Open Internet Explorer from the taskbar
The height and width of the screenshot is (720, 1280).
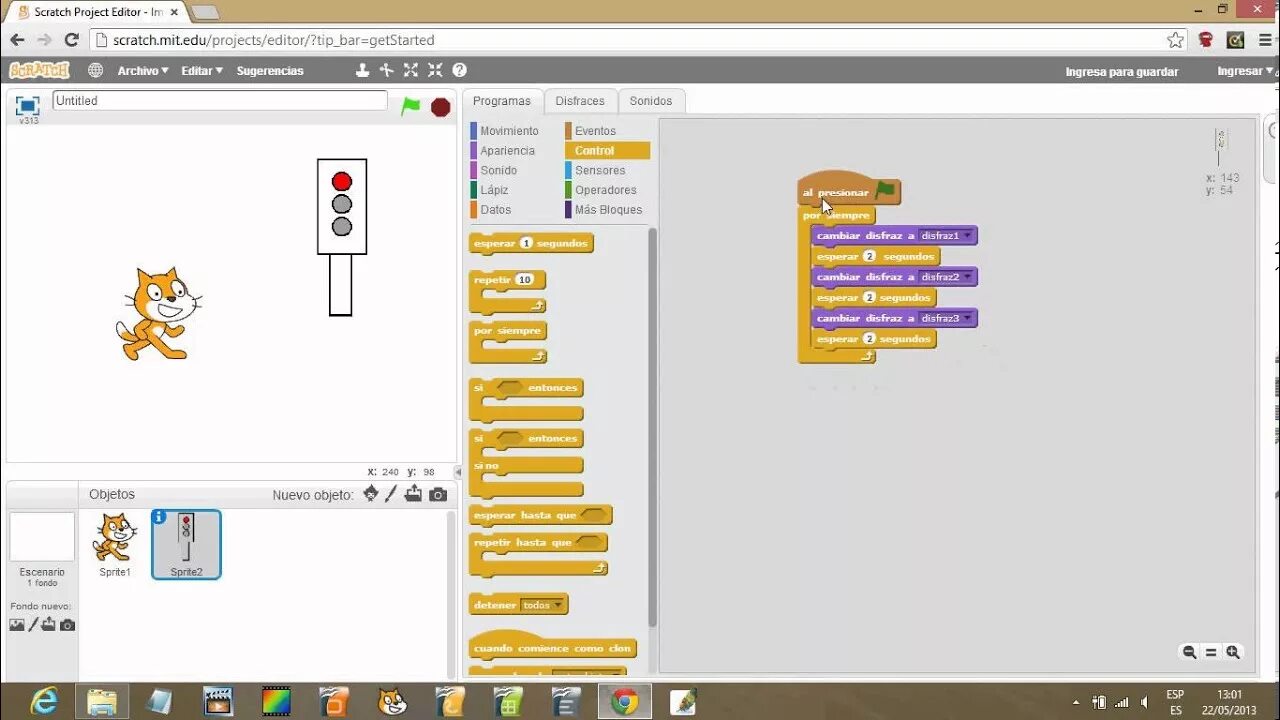pos(44,702)
